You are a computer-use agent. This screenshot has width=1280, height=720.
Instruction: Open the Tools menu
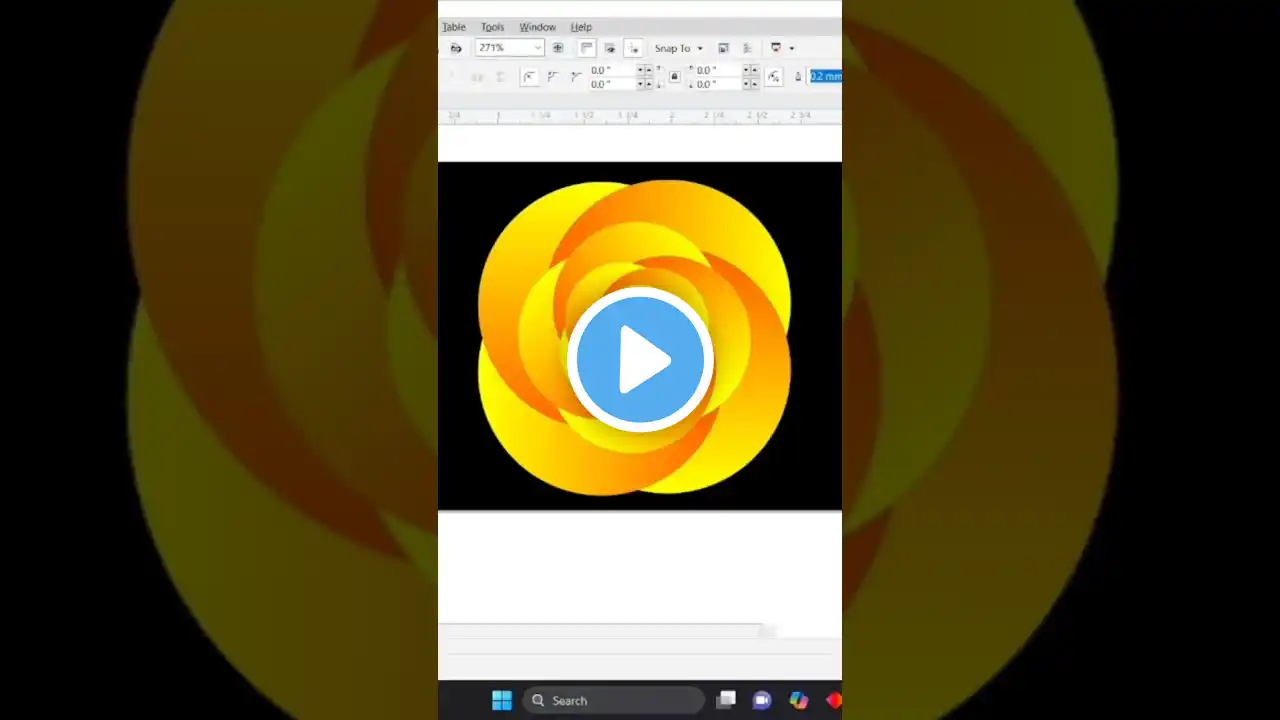click(x=492, y=27)
